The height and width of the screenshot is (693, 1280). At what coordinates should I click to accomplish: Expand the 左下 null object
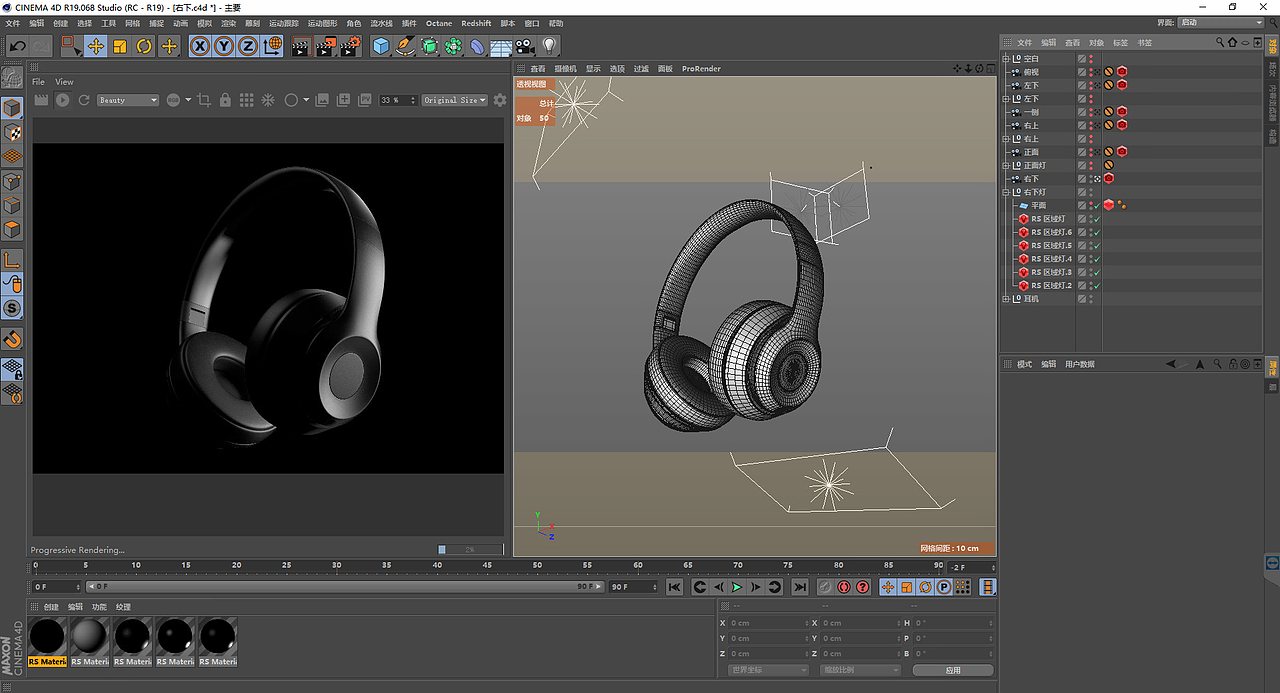[1007, 98]
